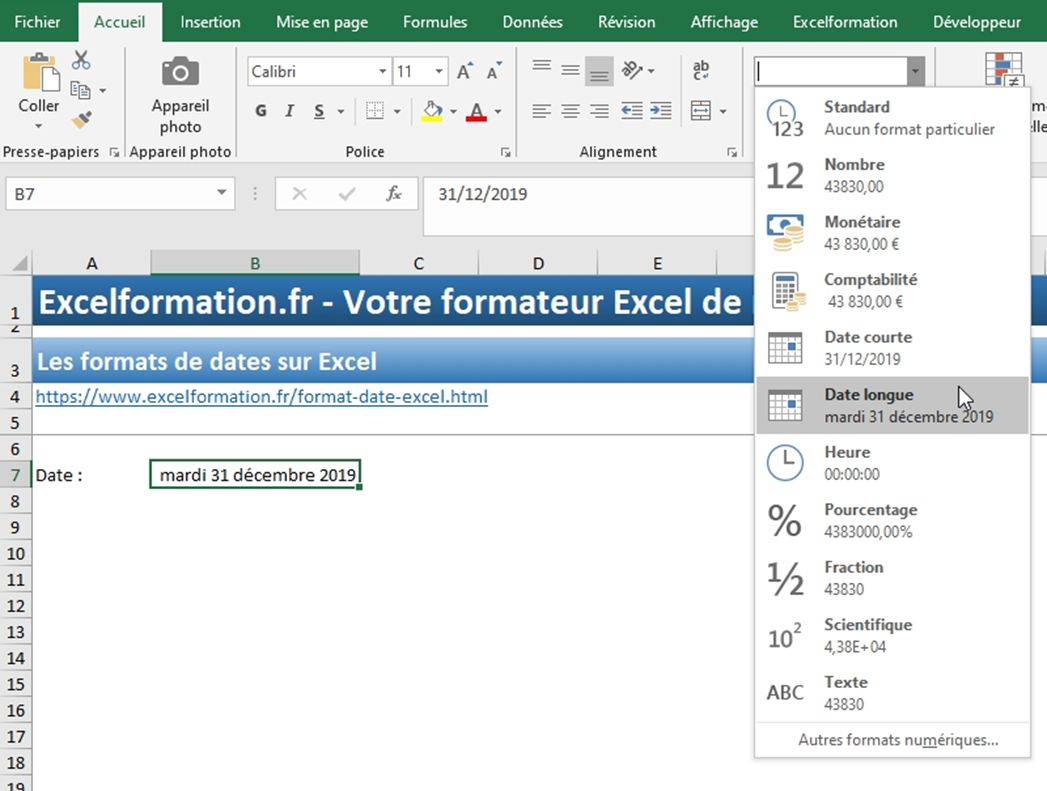Collapse the number format dropdown arrow
Screen dimensions: 1047x791
coord(915,71)
